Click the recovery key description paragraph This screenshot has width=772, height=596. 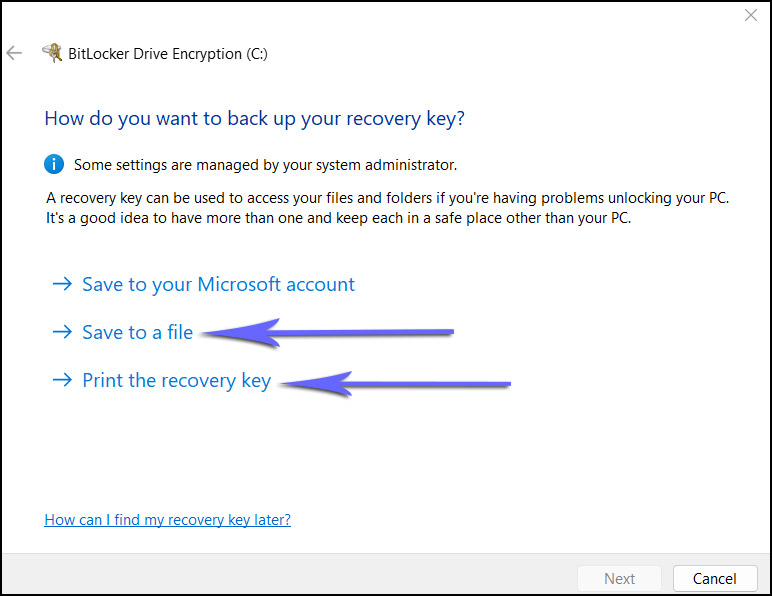pyautogui.click(x=388, y=208)
